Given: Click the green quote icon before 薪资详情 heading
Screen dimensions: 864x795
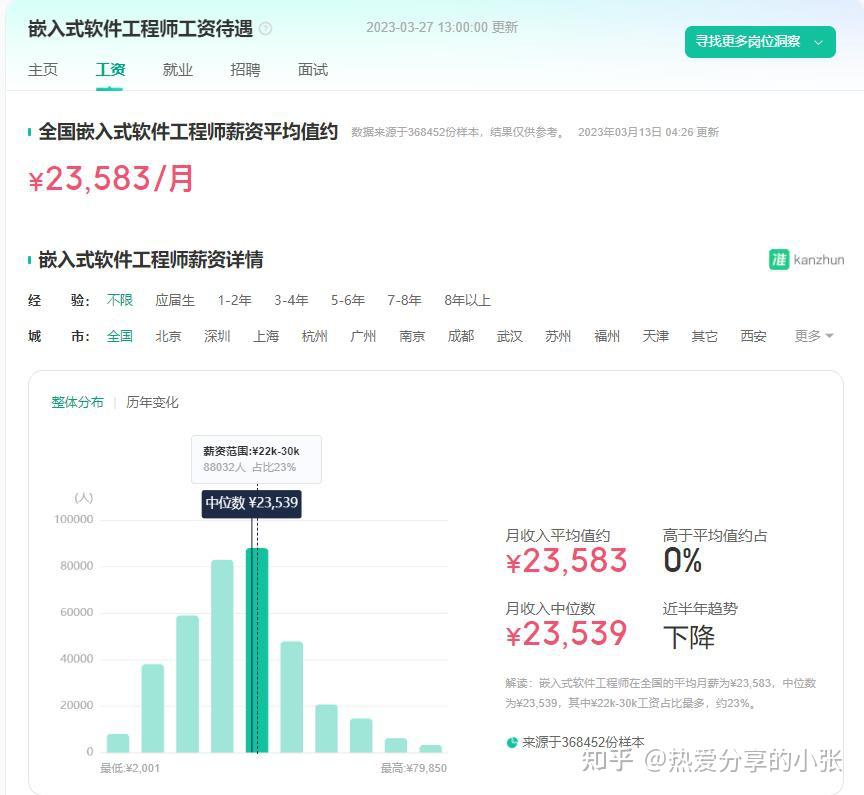Looking at the screenshot, I should coord(29,259).
